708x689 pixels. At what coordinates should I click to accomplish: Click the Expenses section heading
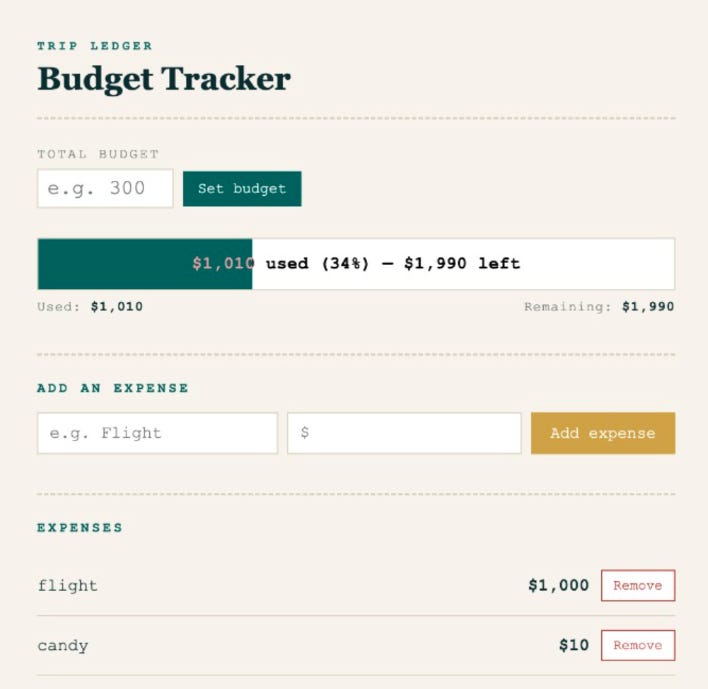[x=80, y=528]
